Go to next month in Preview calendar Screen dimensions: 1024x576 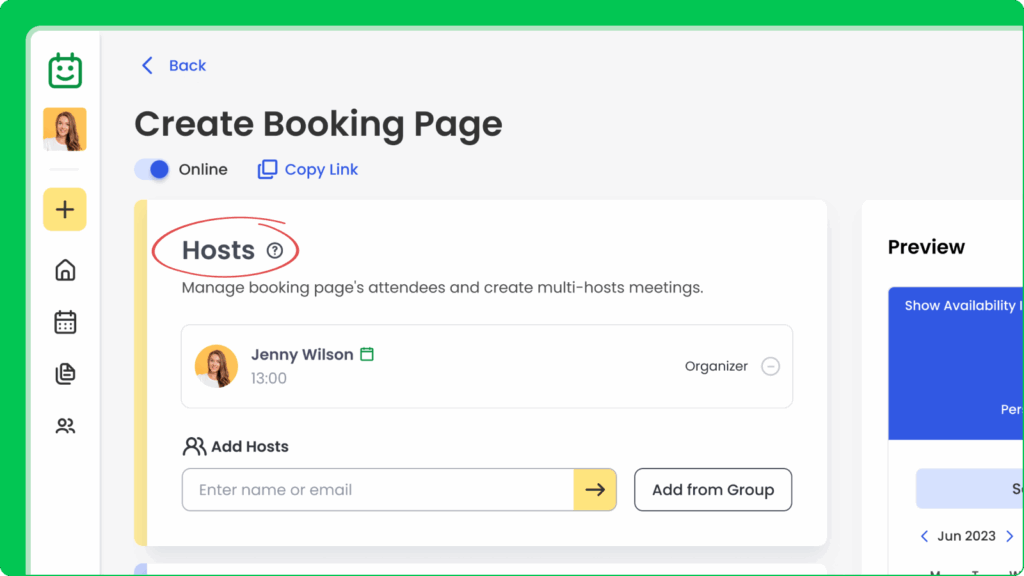1009,537
